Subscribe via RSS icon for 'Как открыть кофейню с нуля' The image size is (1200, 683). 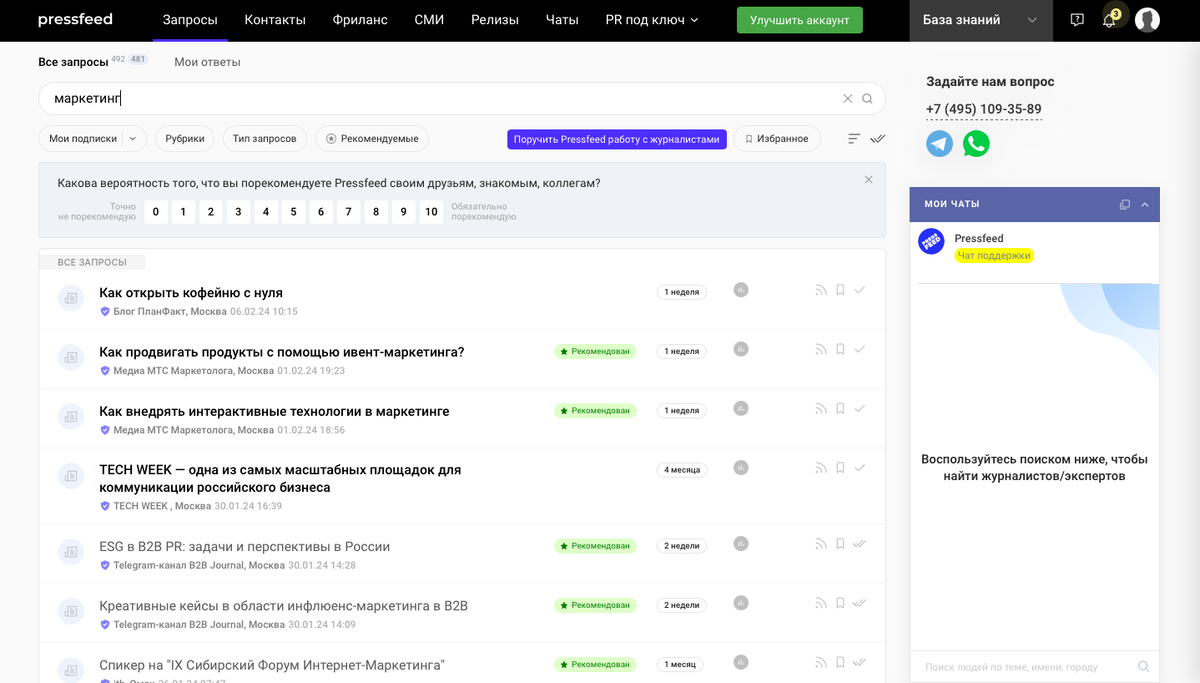pyautogui.click(x=821, y=291)
